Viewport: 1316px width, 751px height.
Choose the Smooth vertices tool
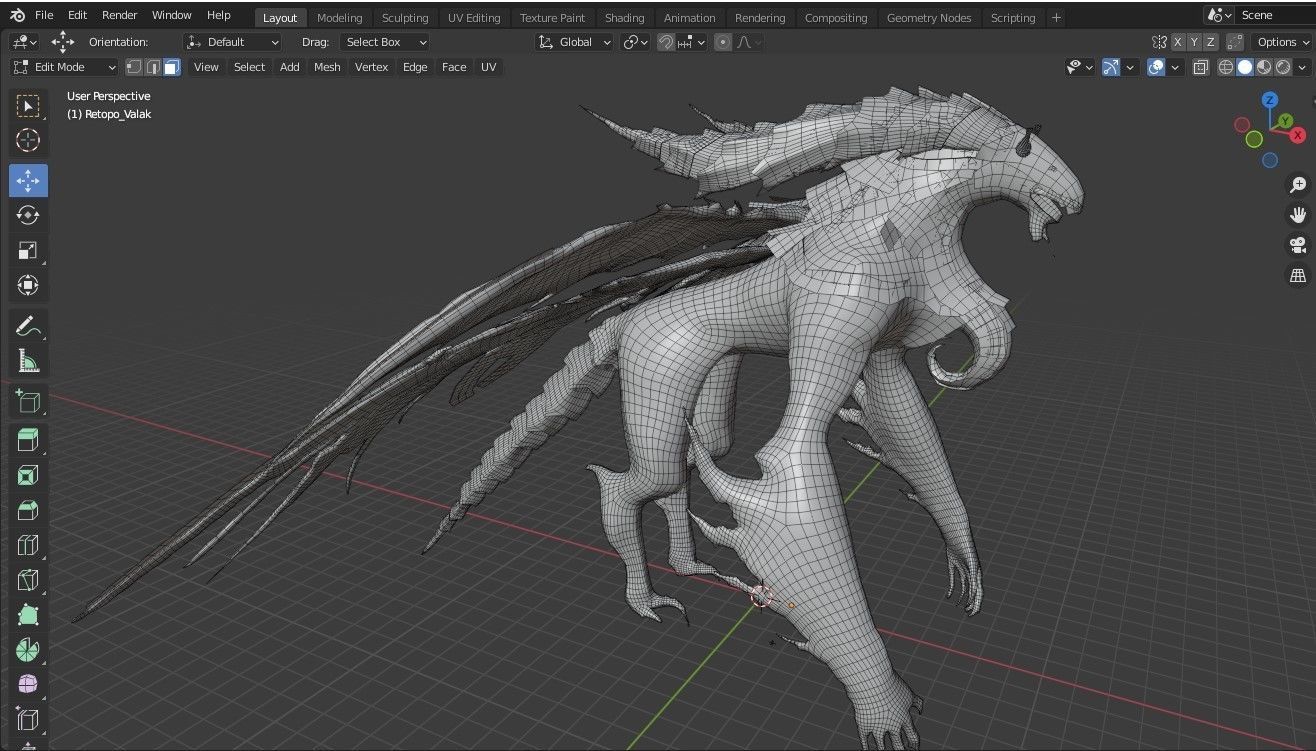coord(28,685)
